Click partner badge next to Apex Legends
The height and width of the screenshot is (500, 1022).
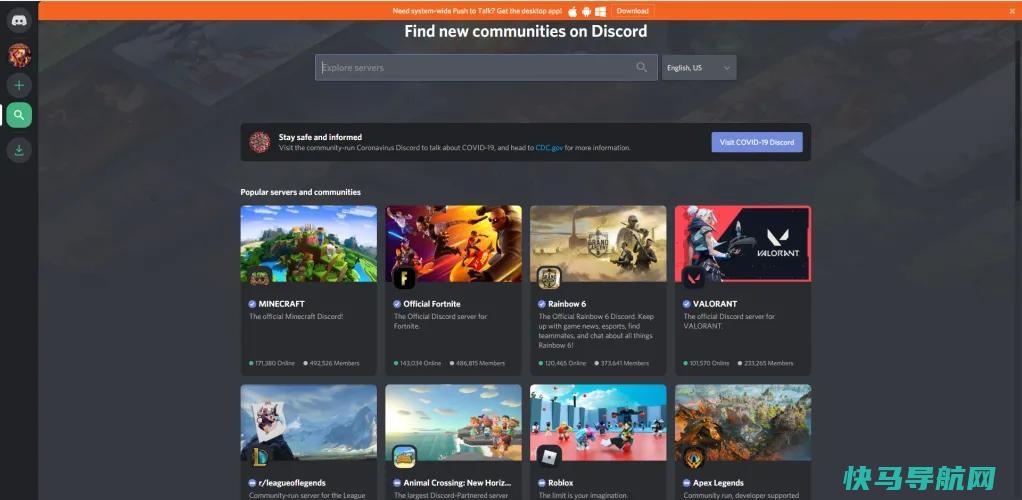pyautogui.click(x=686, y=483)
